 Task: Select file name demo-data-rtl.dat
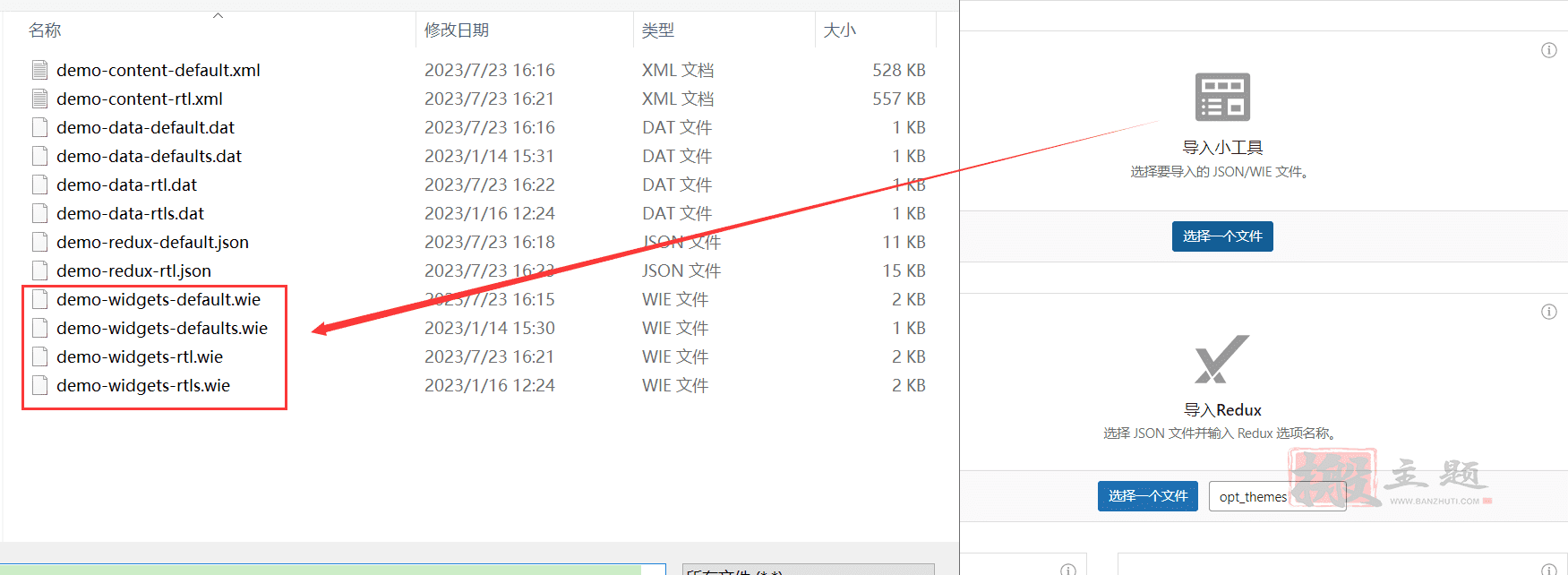click(x=126, y=185)
